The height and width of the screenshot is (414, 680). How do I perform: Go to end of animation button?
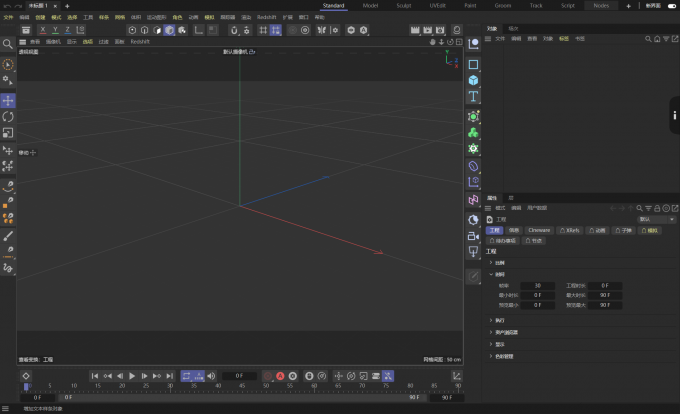pos(170,376)
